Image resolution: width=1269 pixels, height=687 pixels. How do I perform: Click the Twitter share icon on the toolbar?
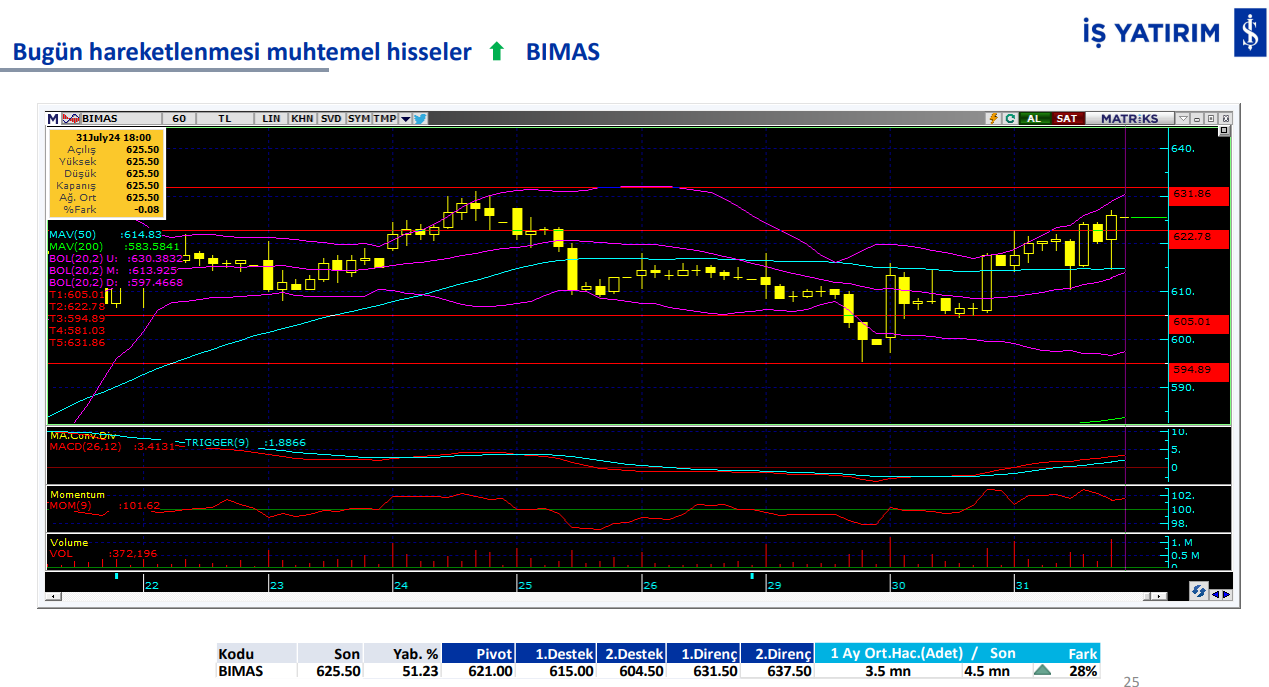(x=420, y=118)
